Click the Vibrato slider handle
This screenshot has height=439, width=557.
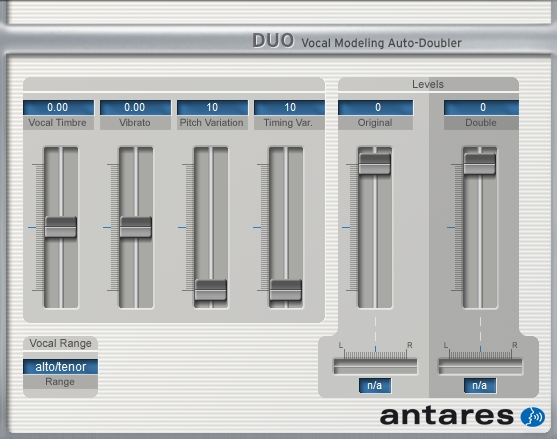point(136,227)
